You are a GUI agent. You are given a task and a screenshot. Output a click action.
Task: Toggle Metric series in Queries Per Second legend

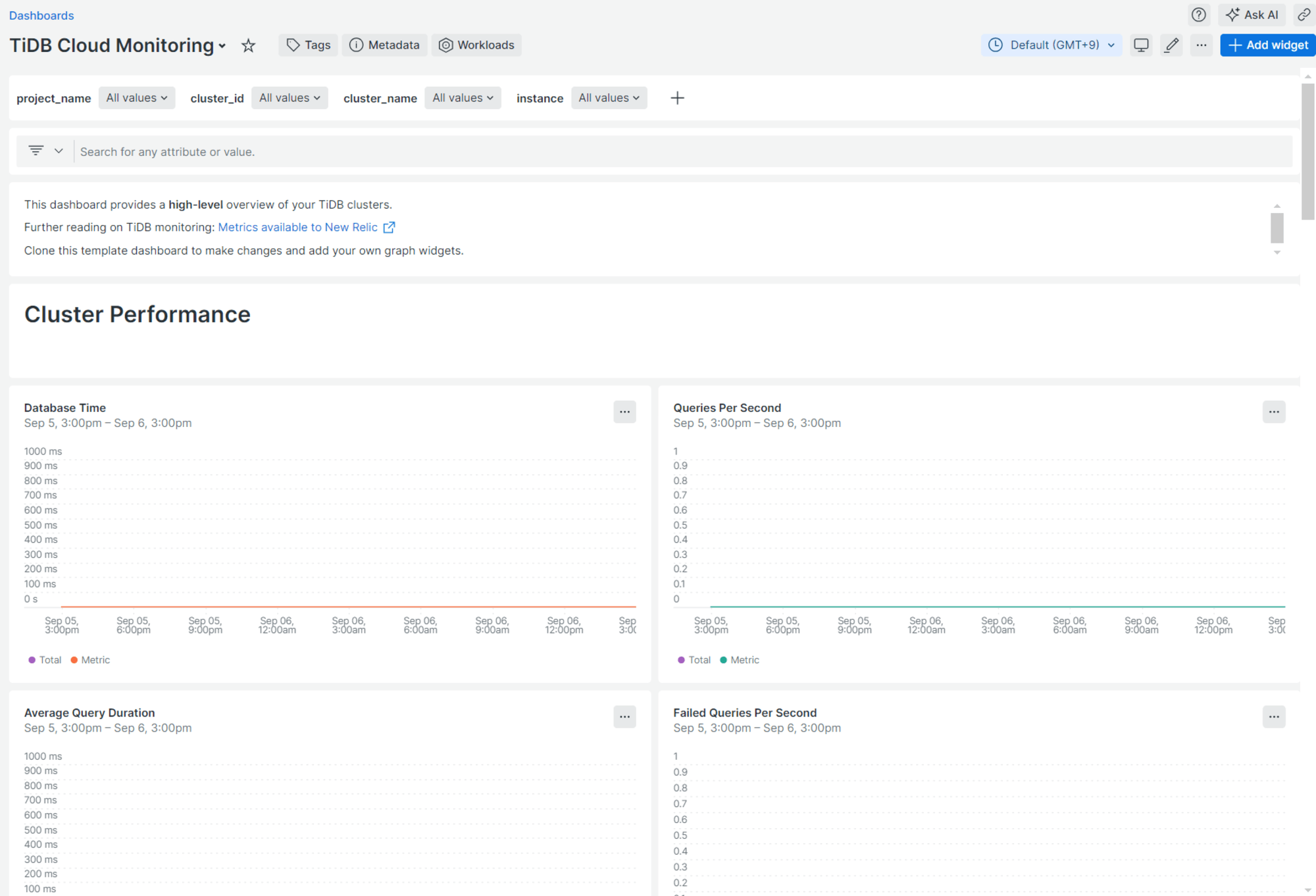pos(740,660)
